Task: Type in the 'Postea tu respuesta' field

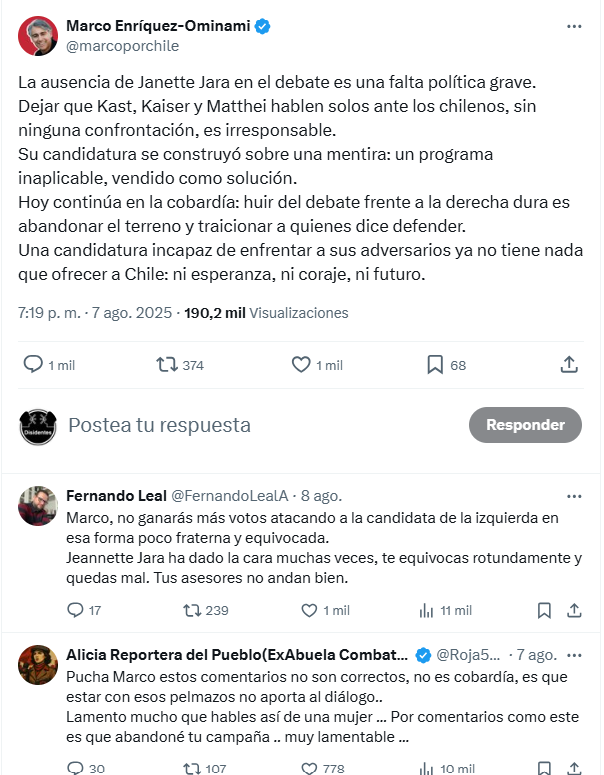Action: pyautogui.click(x=250, y=425)
